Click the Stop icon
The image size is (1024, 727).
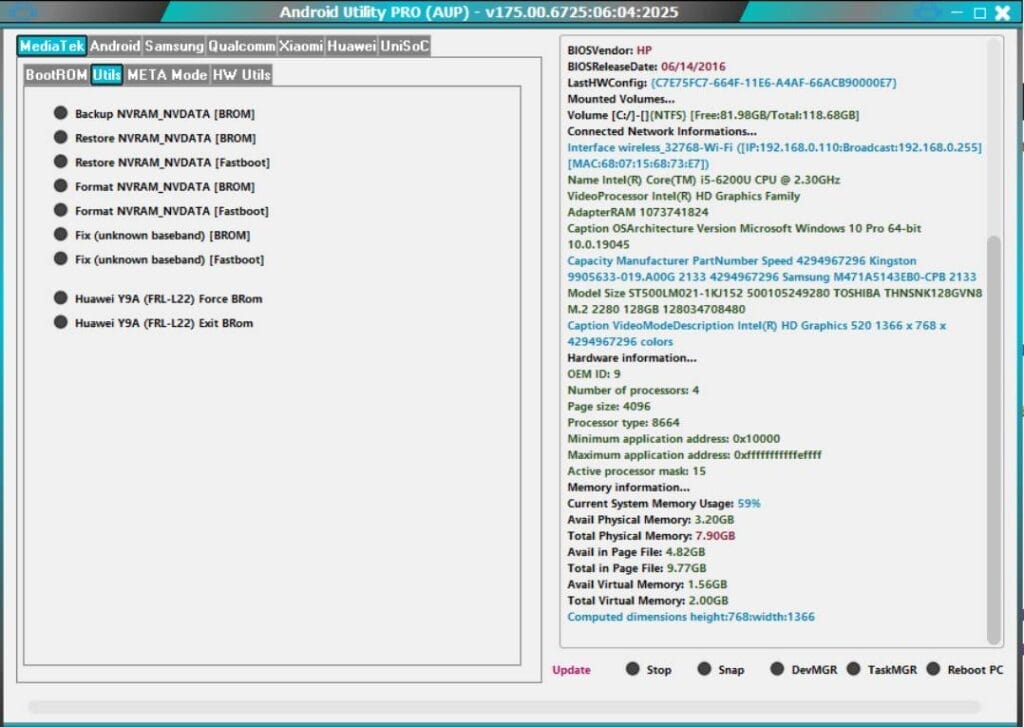tap(631, 670)
